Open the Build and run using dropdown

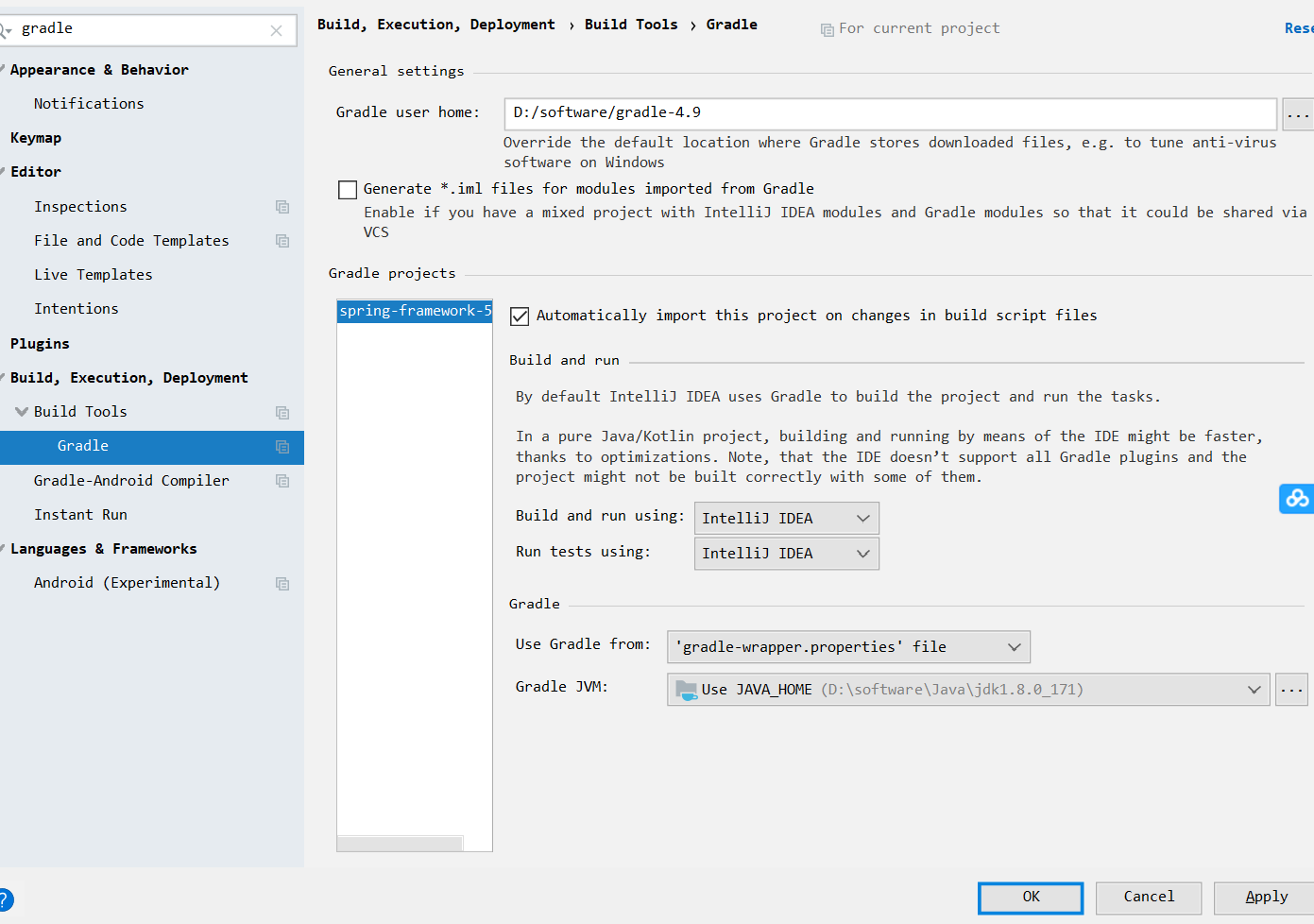787,518
